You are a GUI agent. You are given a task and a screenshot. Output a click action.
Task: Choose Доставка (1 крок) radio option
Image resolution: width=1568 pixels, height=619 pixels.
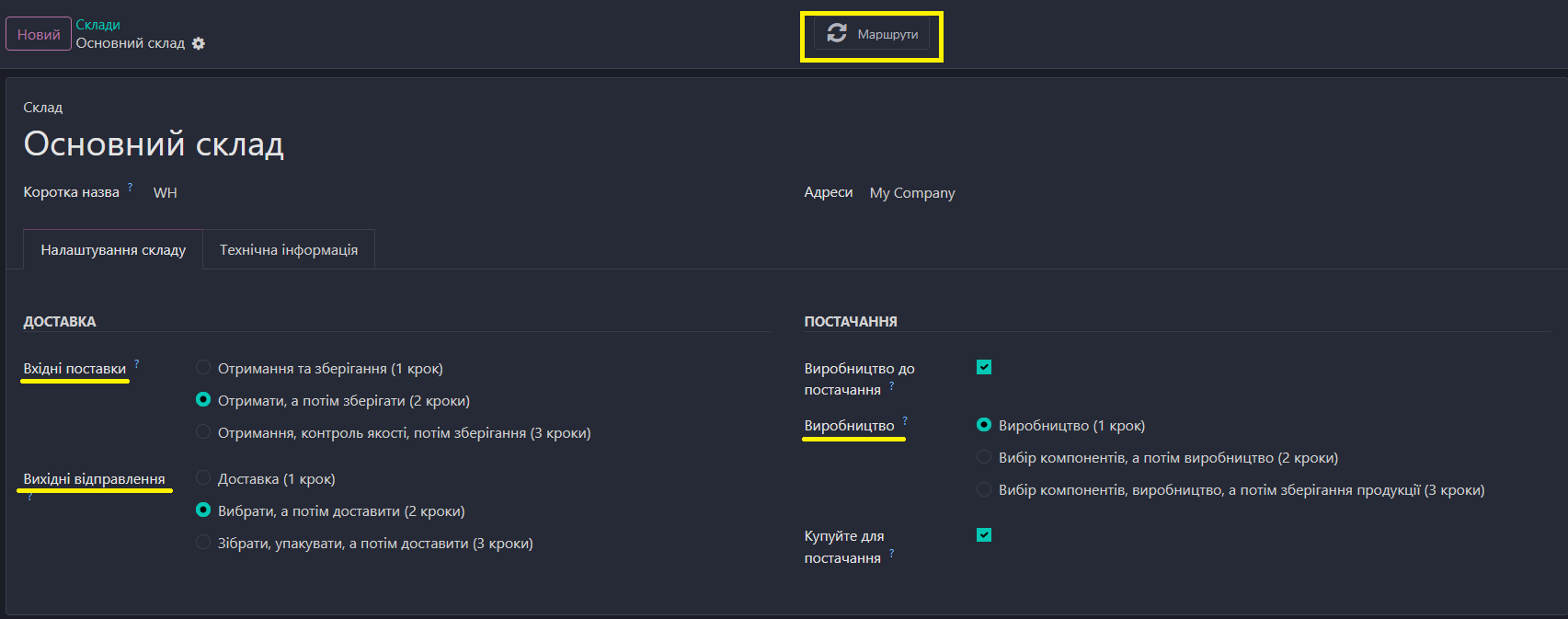(x=203, y=478)
